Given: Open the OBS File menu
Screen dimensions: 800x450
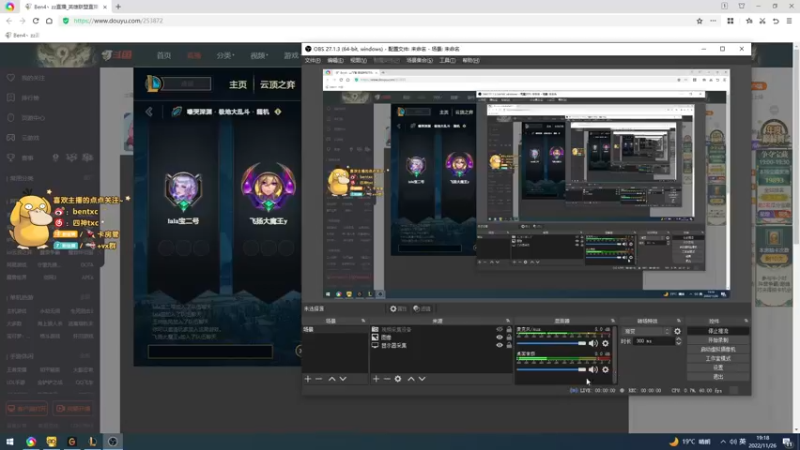Looking at the screenshot, I should (312, 60).
